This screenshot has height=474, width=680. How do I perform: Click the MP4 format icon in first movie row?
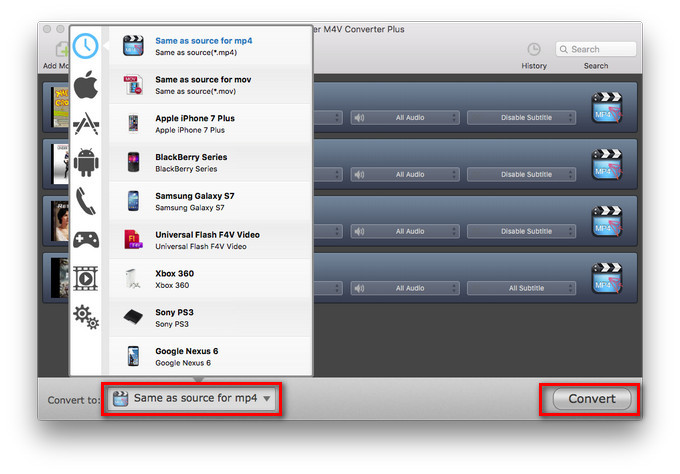(607, 107)
